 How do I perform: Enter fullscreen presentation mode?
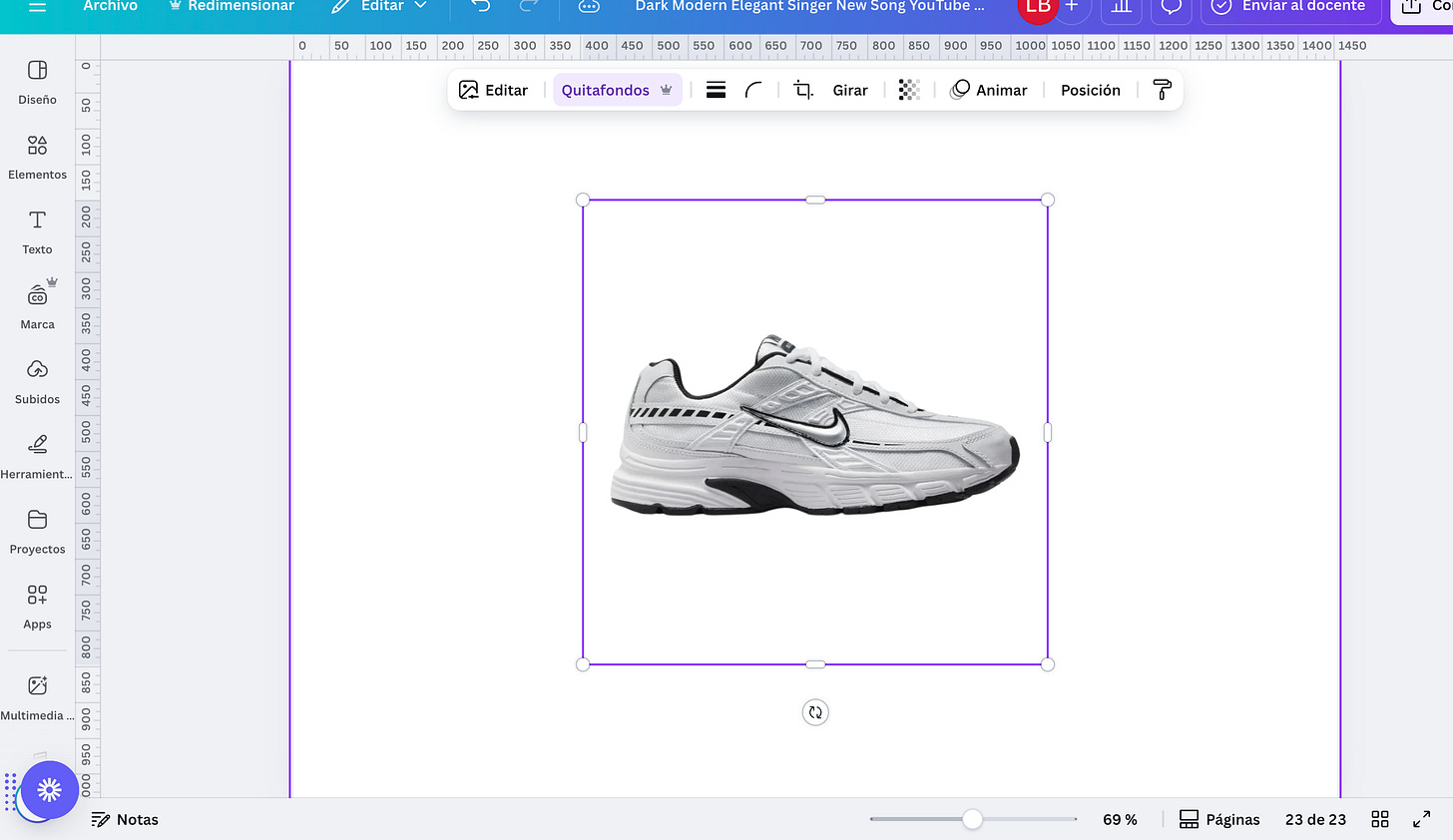(x=1422, y=819)
